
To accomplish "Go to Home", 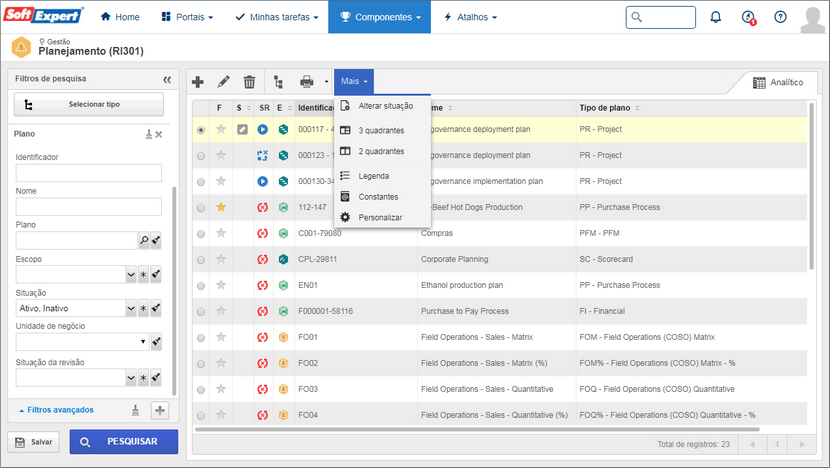I will [x=120, y=17].
